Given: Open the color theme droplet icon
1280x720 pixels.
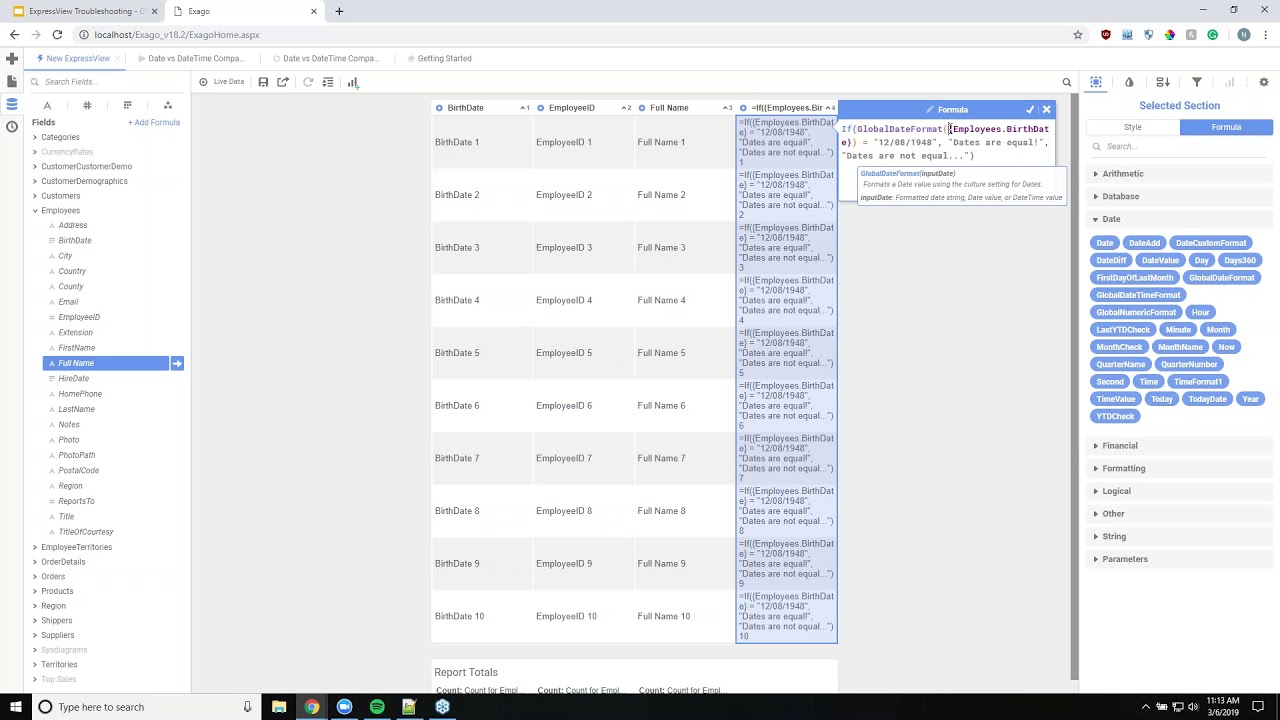Looking at the screenshot, I should point(1129,82).
